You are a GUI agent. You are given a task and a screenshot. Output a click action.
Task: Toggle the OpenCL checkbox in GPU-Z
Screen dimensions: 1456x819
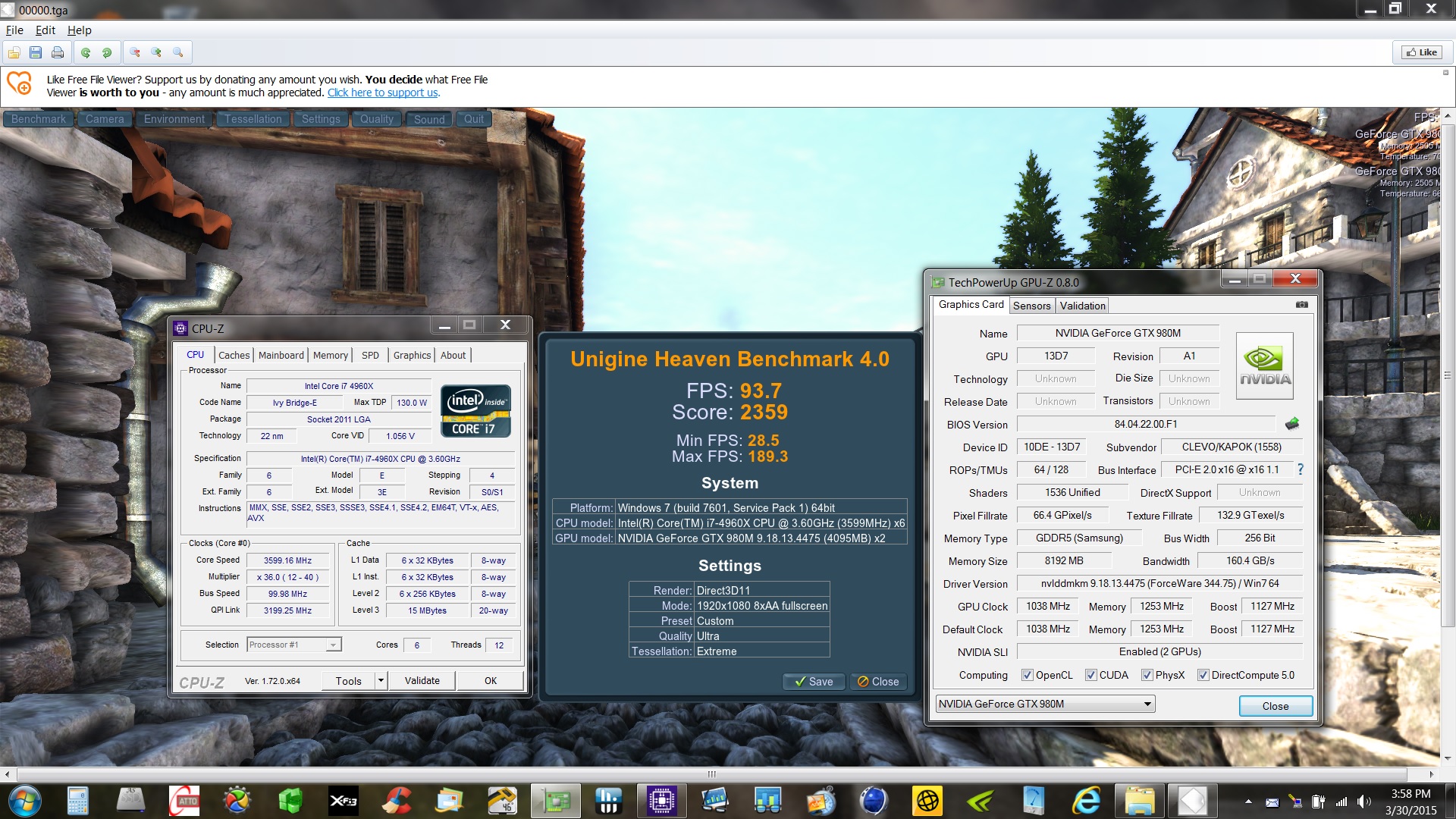[1027, 675]
